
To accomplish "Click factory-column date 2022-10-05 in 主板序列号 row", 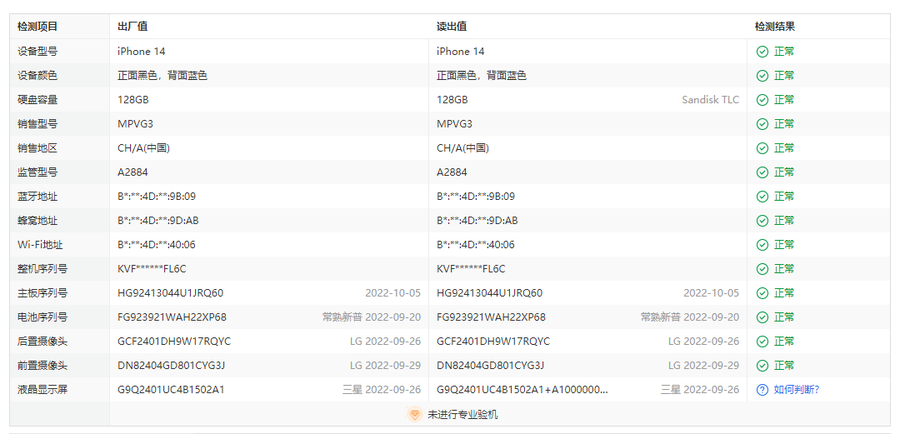I will pyautogui.click(x=393, y=293).
